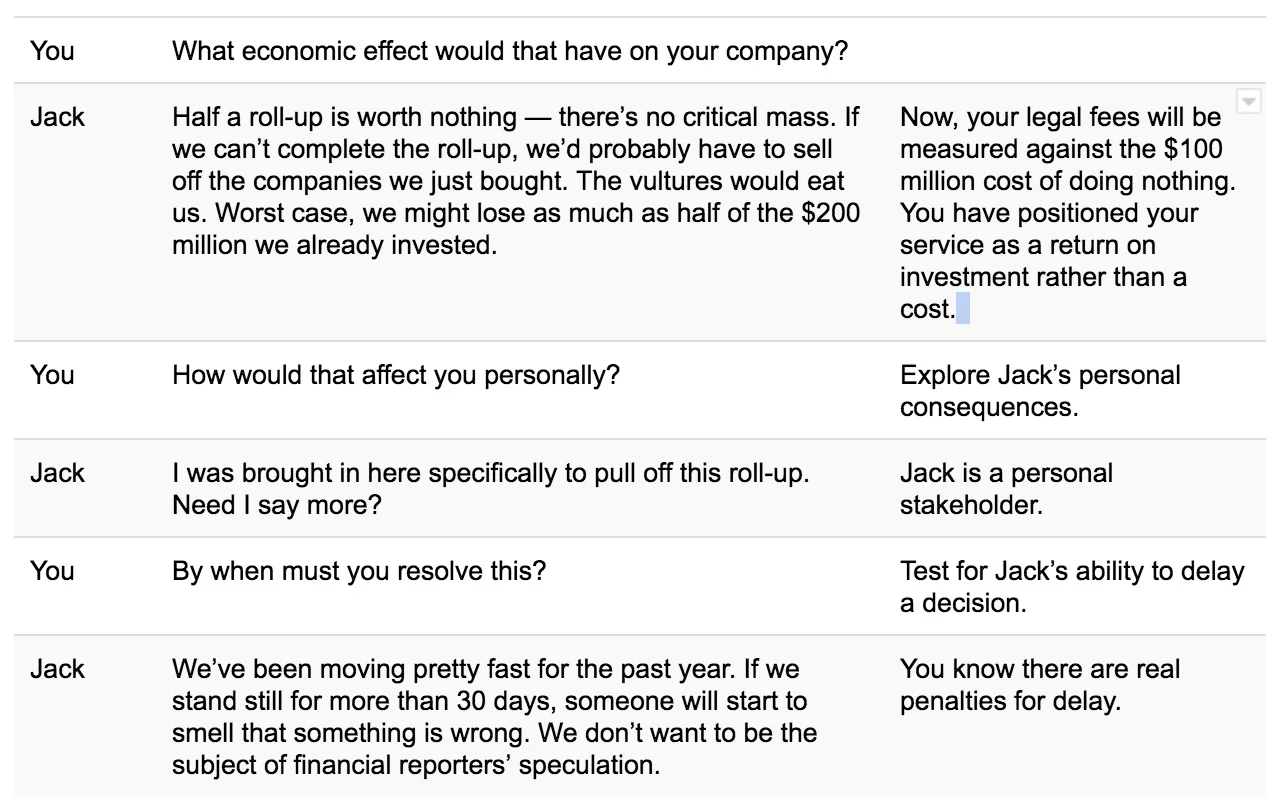Screen dimensions: 1278x810
Task: Click "How would that affect you personally?" cell
Action: tap(396, 375)
